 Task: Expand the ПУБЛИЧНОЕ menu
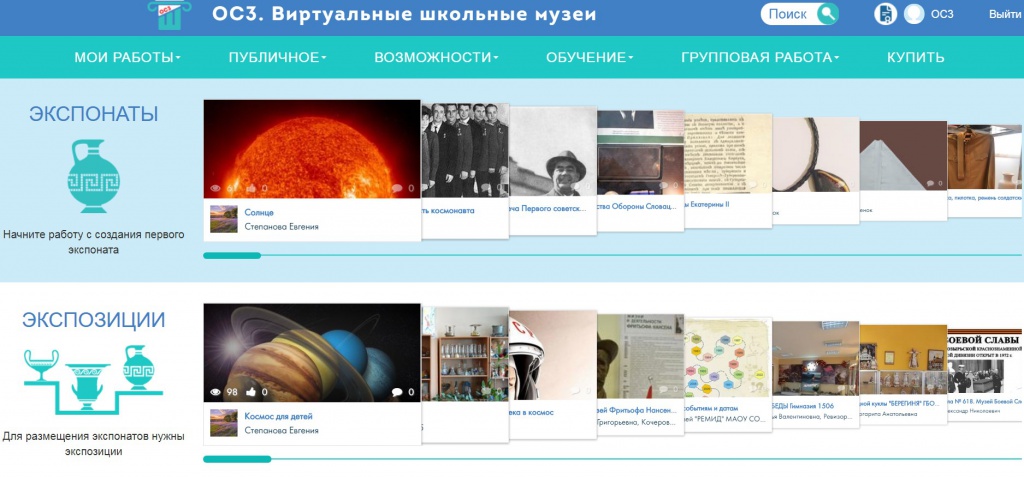click(278, 57)
